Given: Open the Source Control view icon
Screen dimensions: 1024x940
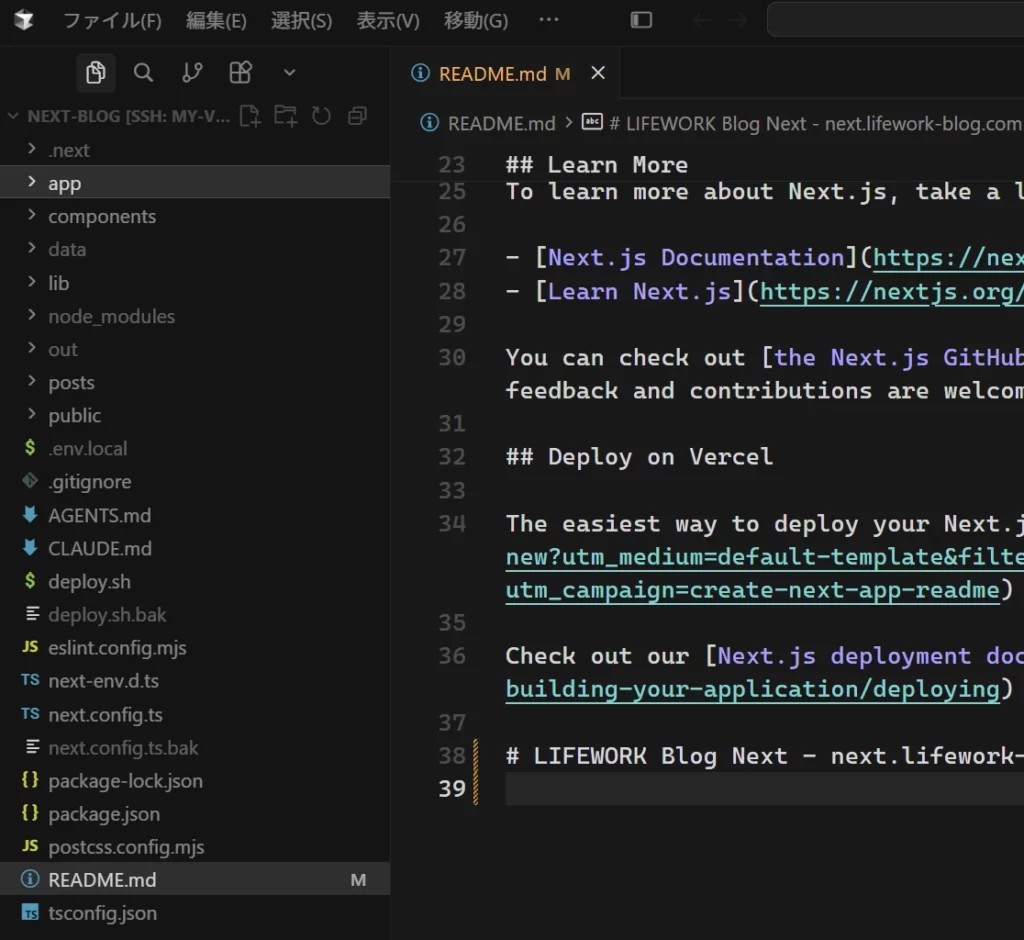Looking at the screenshot, I should [192, 73].
